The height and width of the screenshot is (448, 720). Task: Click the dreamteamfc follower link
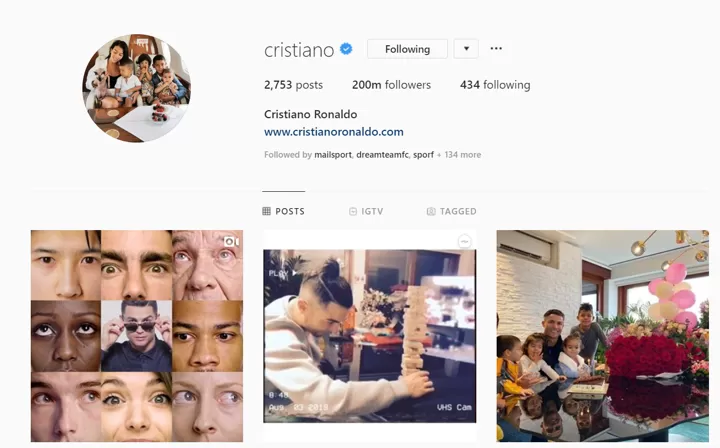click(382, 155)
